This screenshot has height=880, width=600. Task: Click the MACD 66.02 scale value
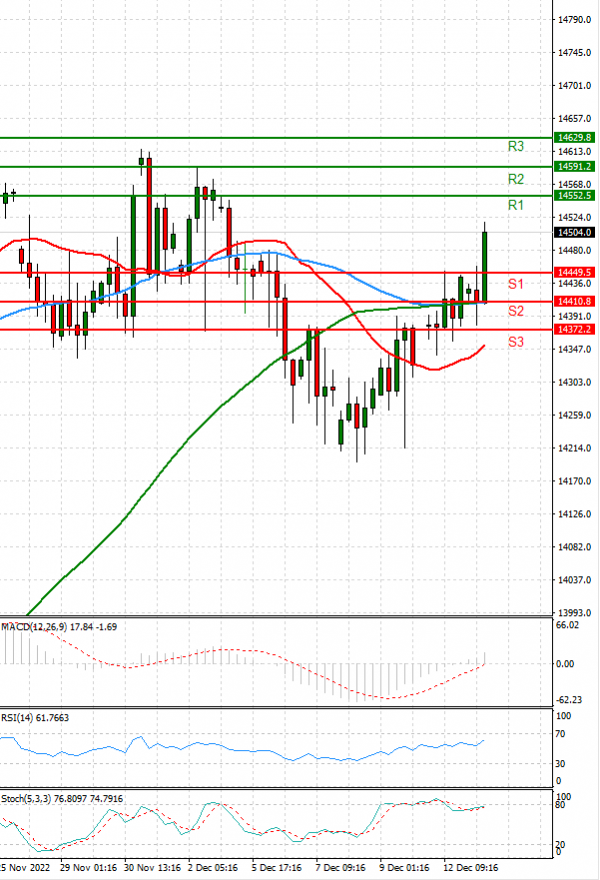(567, 625)
